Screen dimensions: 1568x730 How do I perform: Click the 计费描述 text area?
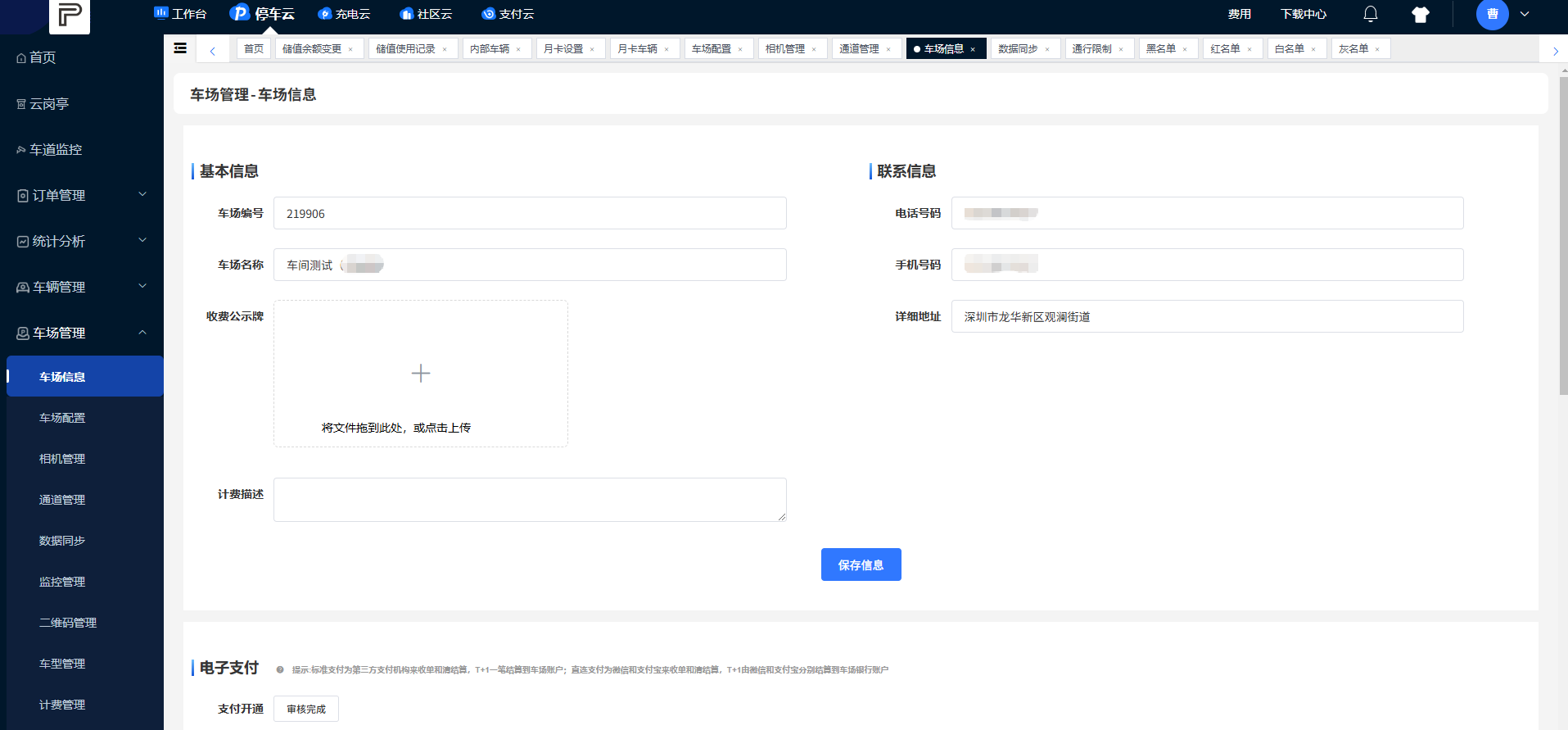[x=530, y=500]
